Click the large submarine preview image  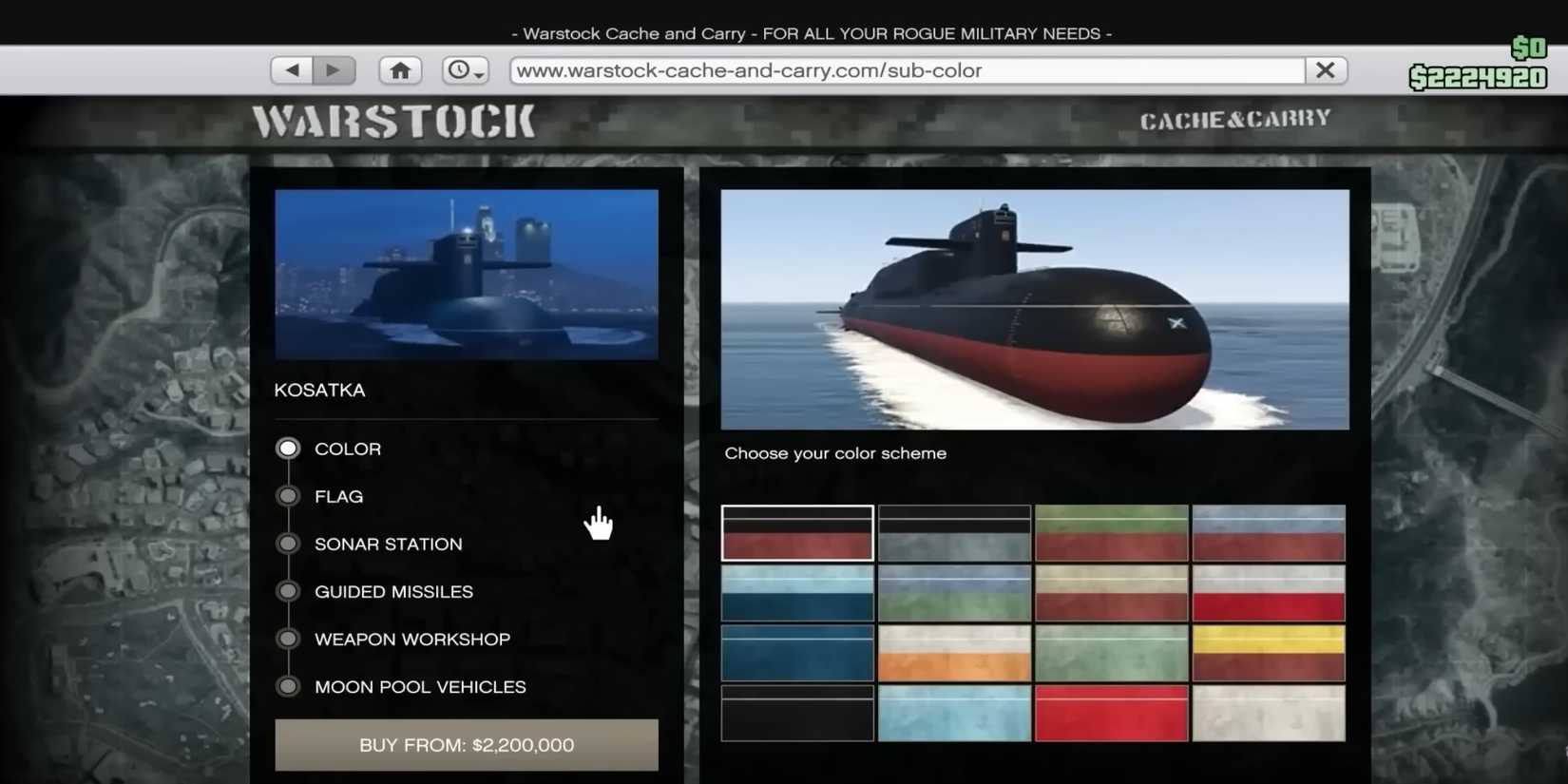(x=1035, y=310)
